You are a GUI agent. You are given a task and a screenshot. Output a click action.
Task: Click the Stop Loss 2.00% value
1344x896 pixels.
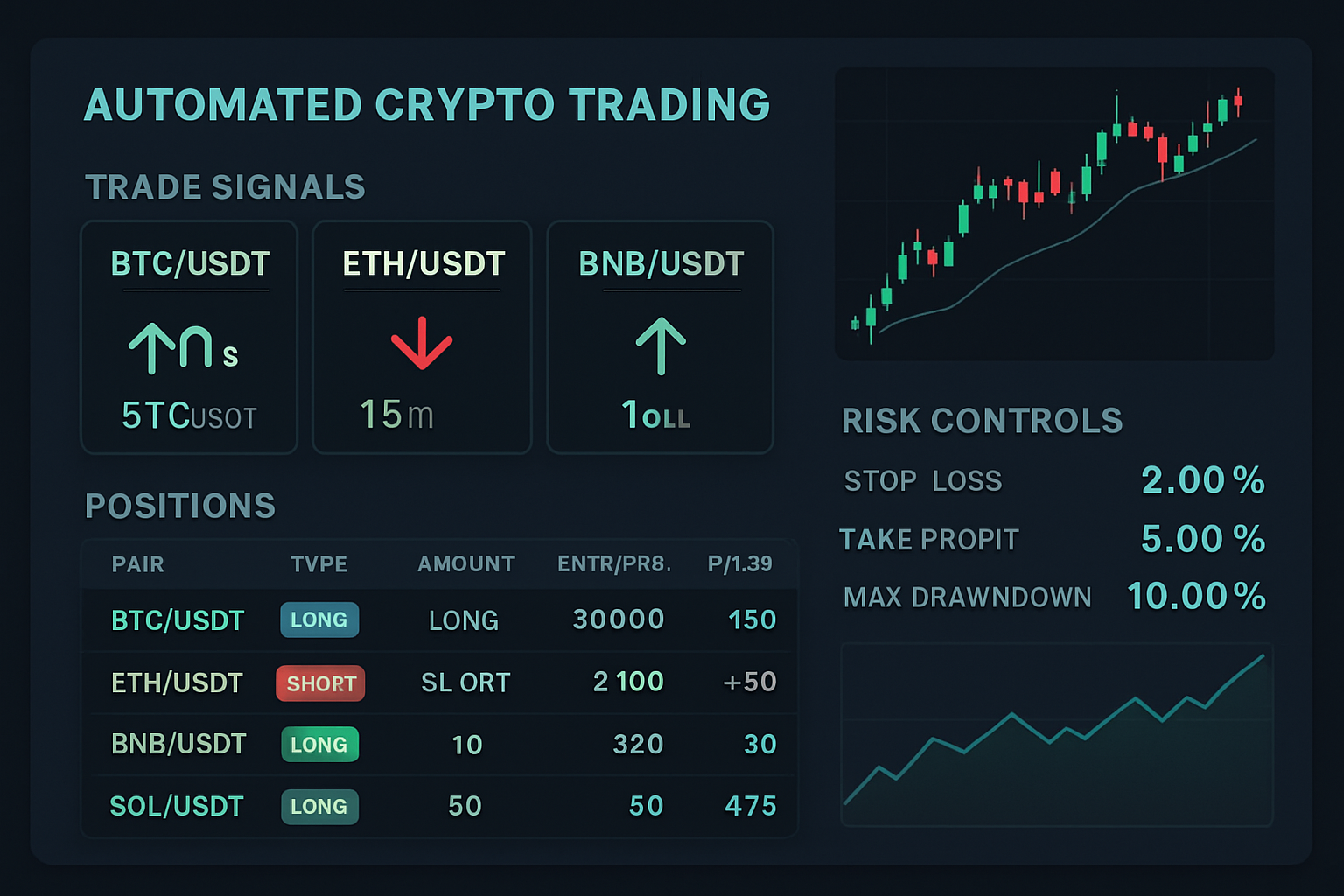point(1203,480)
